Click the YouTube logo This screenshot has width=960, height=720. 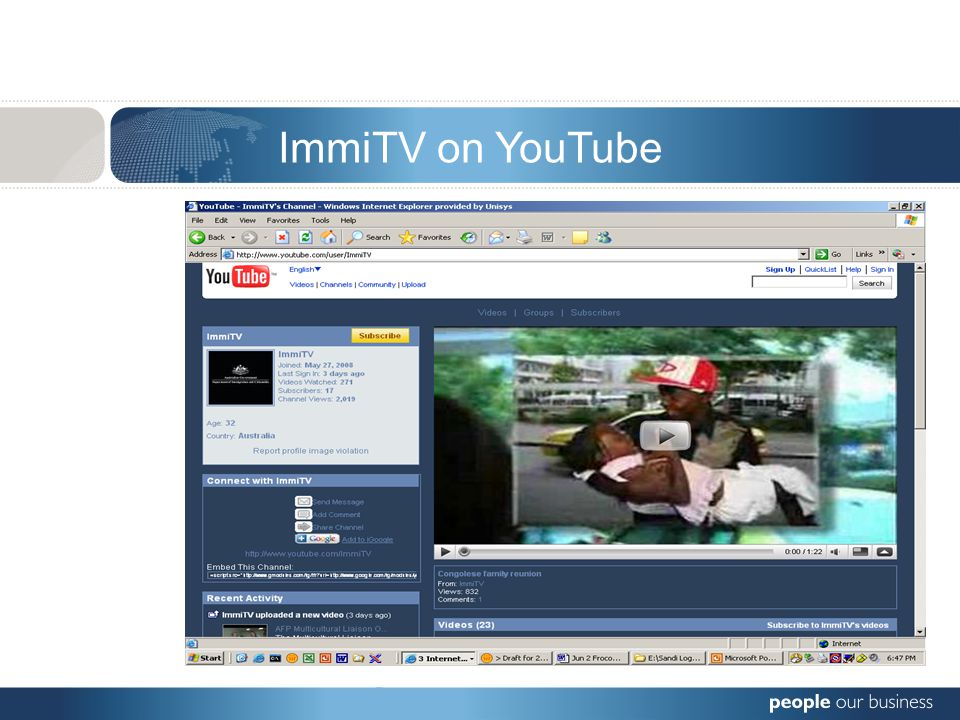point(238,277)
